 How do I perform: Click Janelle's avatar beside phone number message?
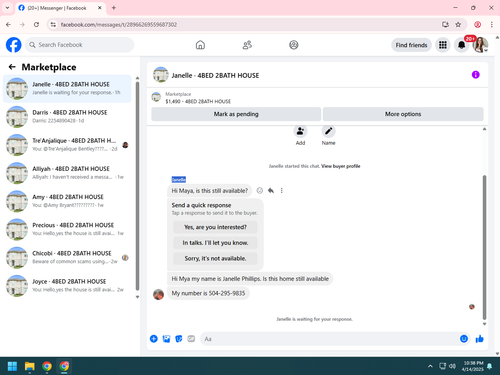click(158, 294)
